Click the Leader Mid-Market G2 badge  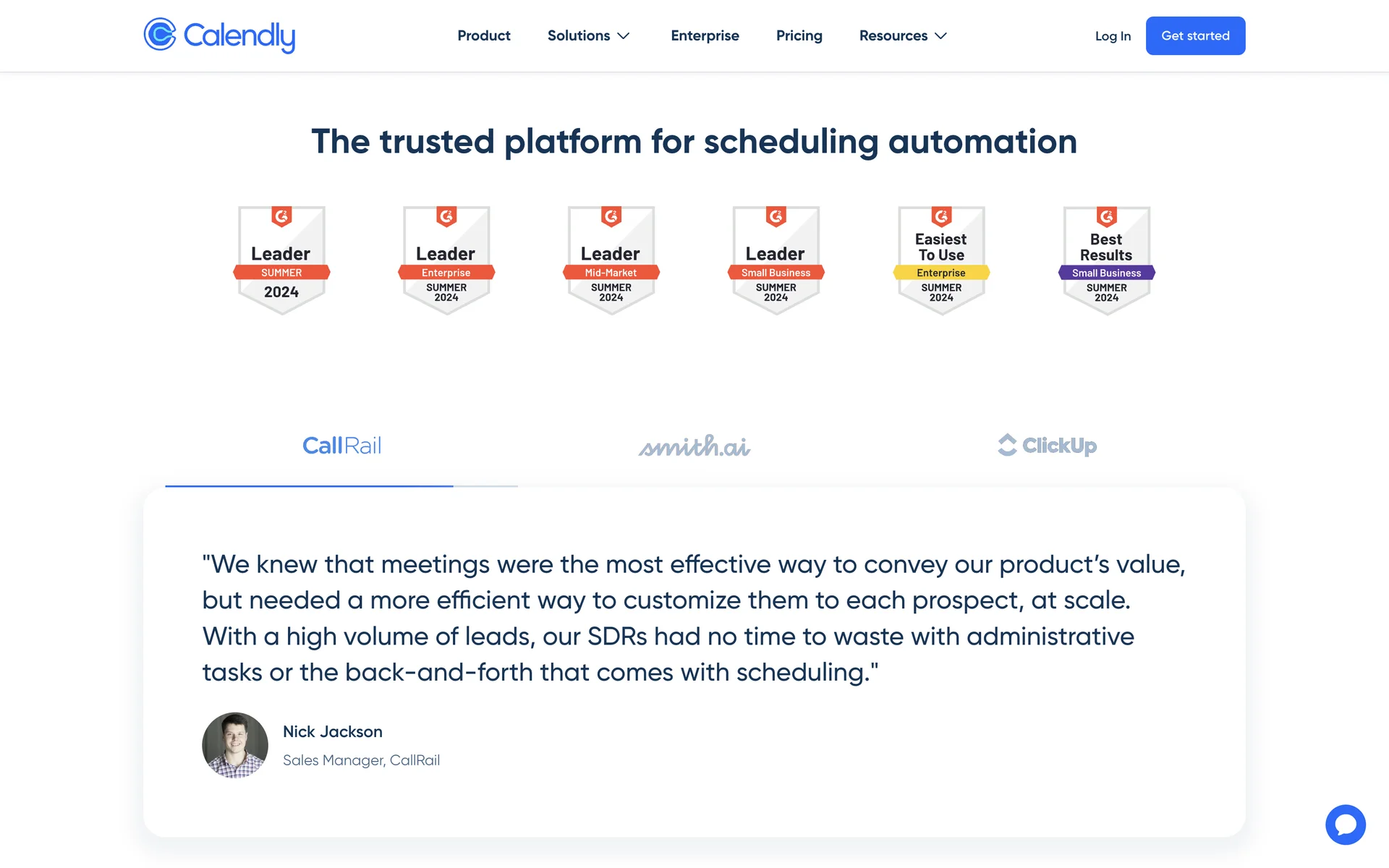point(611,260)
